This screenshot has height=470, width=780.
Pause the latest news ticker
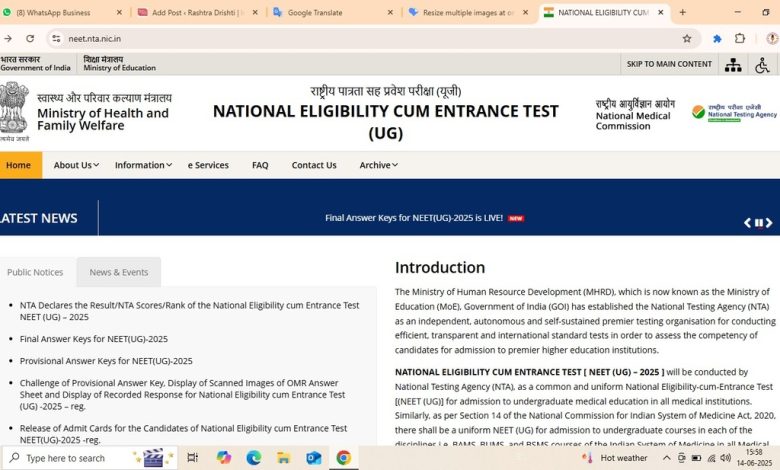click(759, 223)
